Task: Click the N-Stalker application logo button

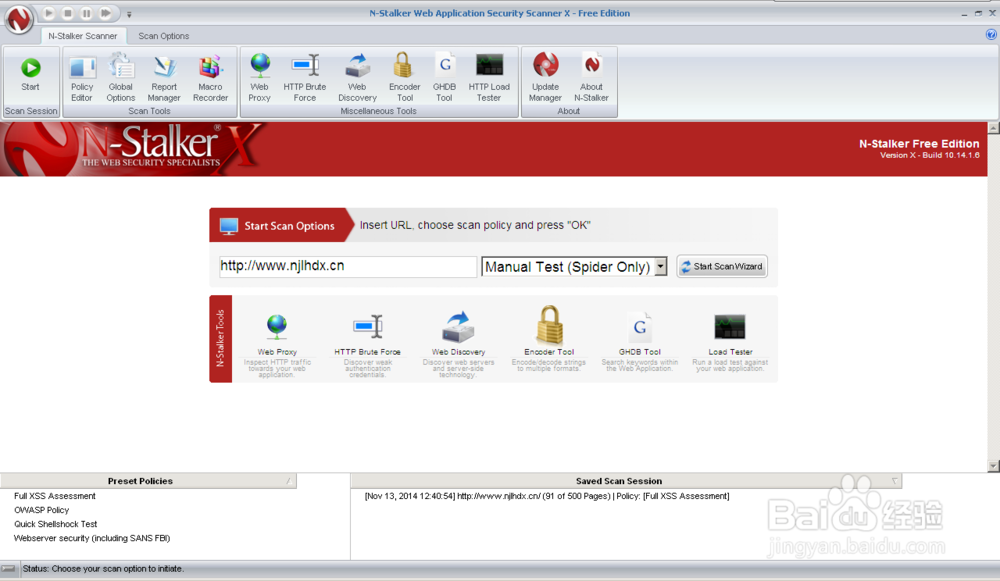Action: click(18, 19)
